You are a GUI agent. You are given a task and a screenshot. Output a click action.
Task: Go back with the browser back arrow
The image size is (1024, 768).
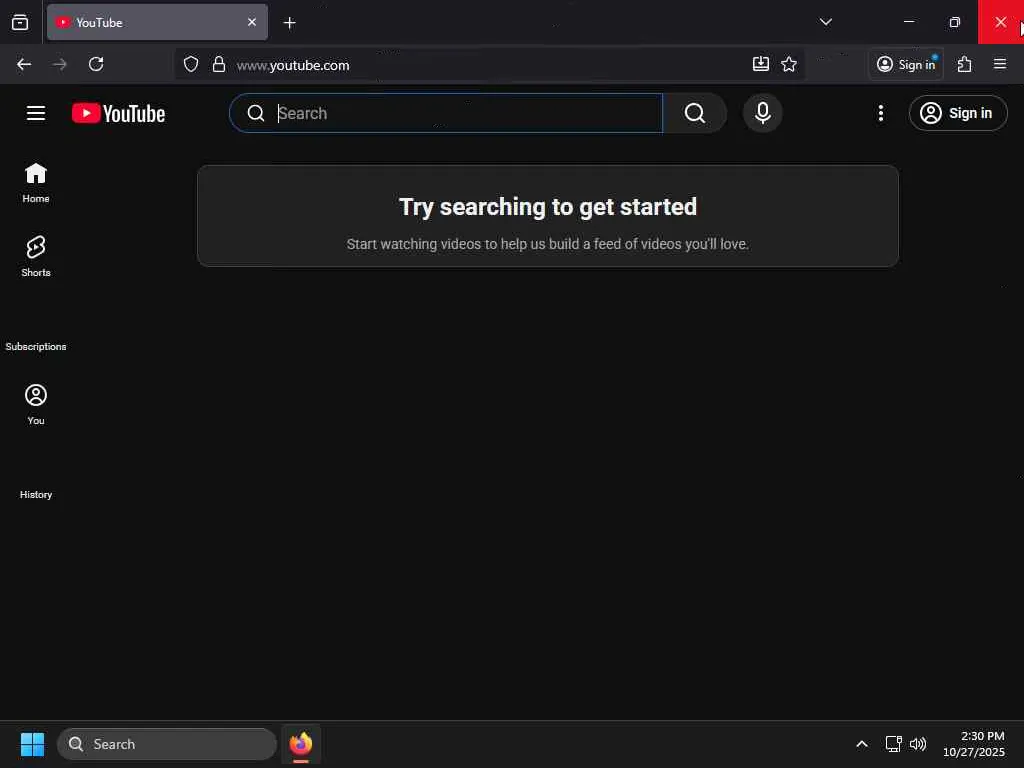(x=24, y=64)
